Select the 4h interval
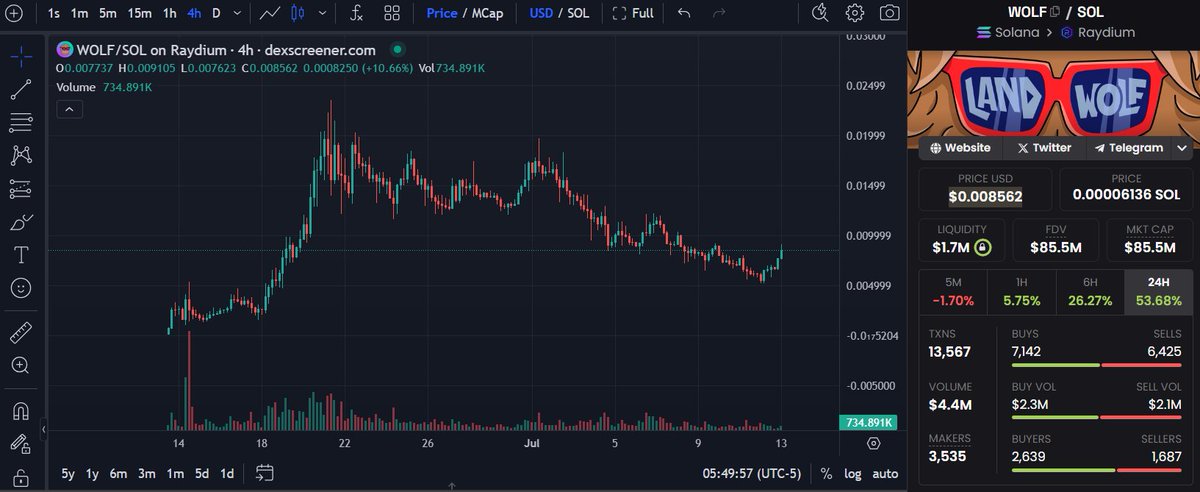The height and width of the screenshot is (492, 1200). point(194,13)
